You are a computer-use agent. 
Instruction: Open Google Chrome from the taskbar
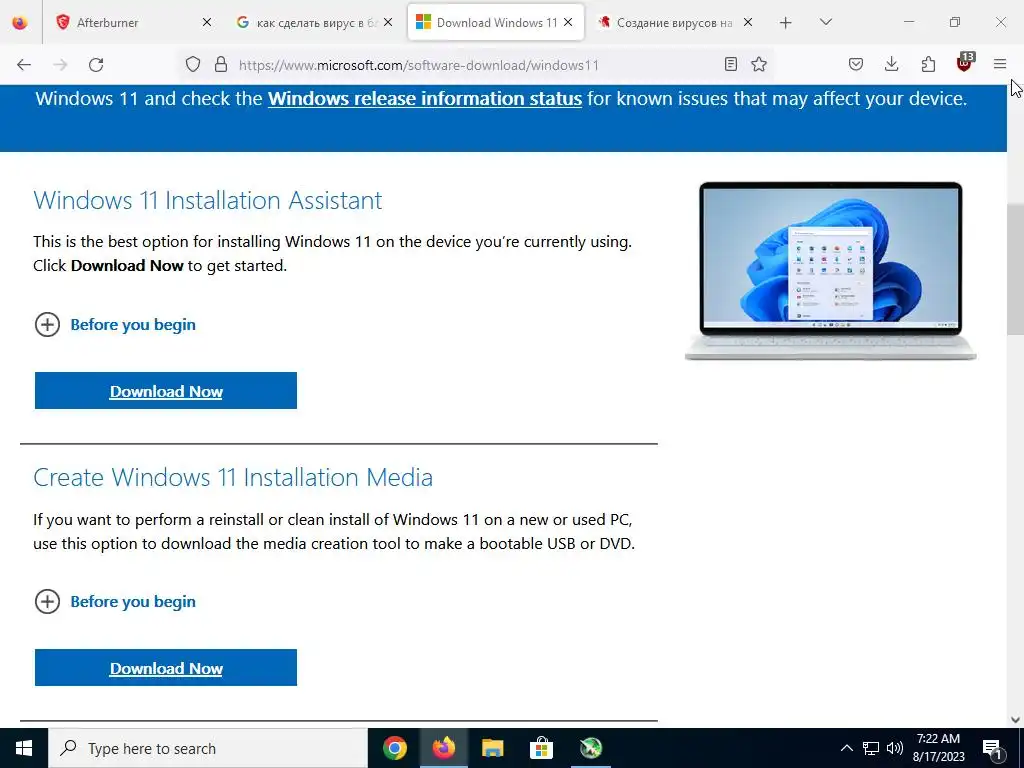point(394,748)
